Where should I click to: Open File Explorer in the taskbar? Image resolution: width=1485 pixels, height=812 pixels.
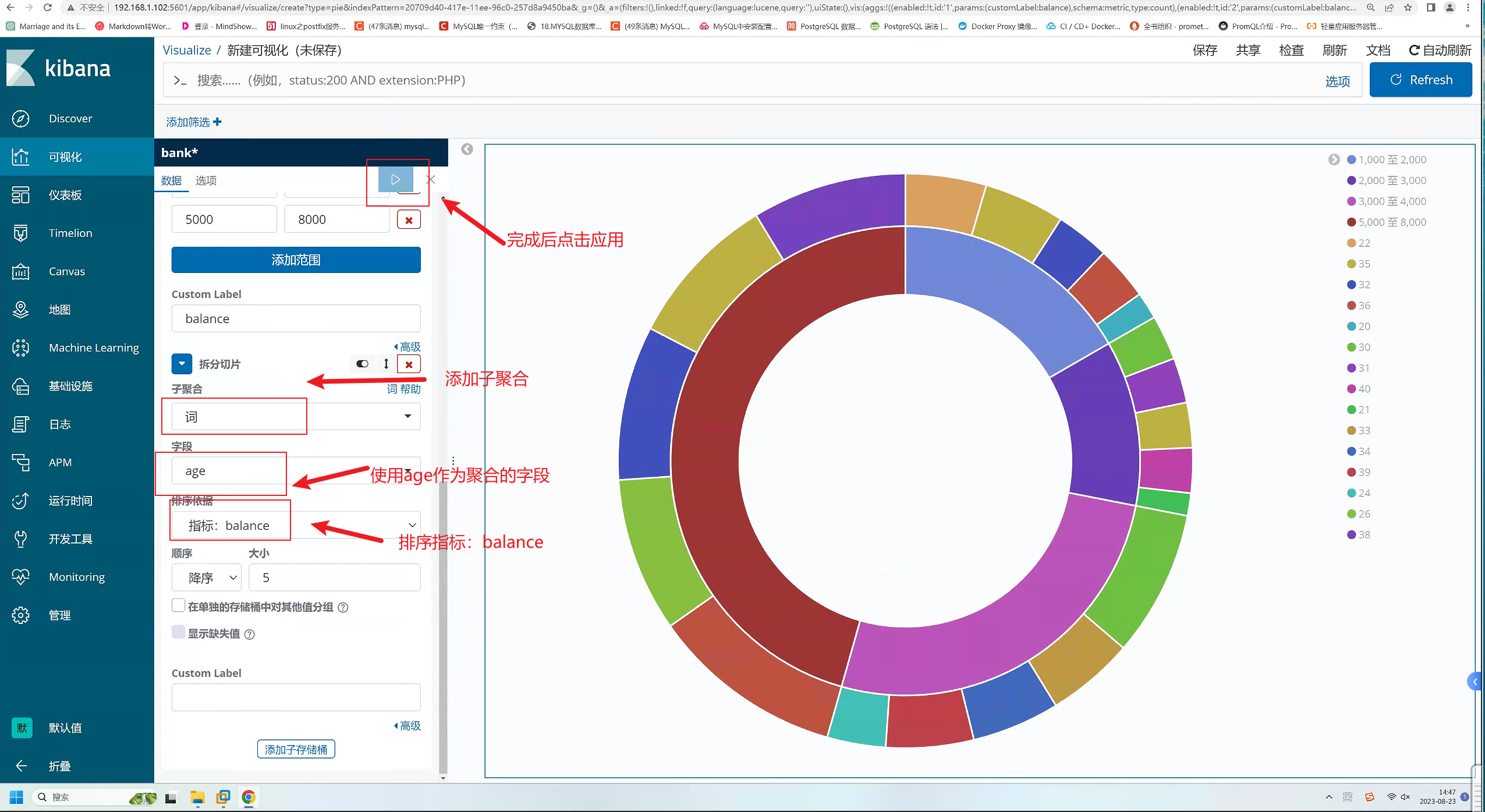198,797
